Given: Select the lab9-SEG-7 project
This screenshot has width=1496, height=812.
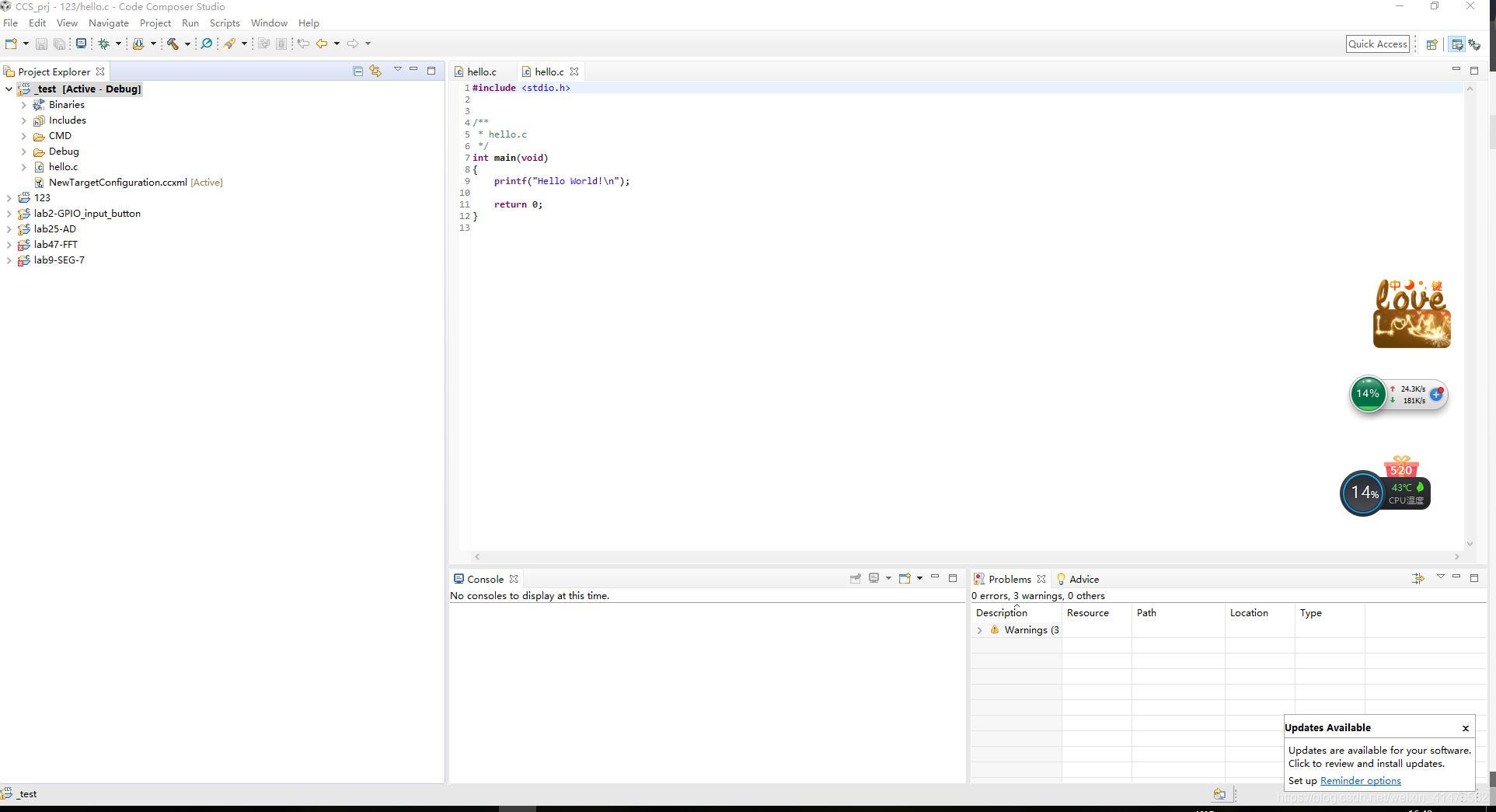Looking at the screenshot, I should click(59, 260).
